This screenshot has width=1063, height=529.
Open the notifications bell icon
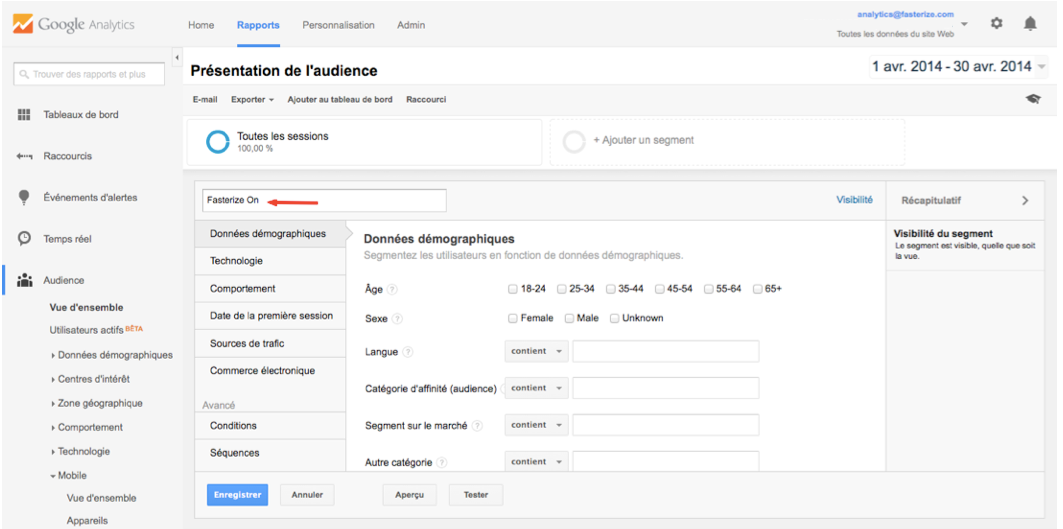pos(1030,24)
